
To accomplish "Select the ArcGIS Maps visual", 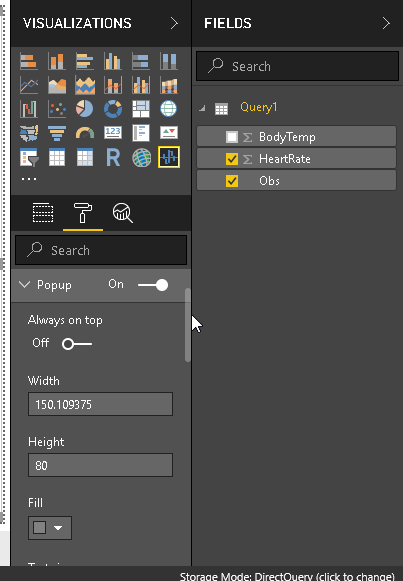I will pos(141,157).
